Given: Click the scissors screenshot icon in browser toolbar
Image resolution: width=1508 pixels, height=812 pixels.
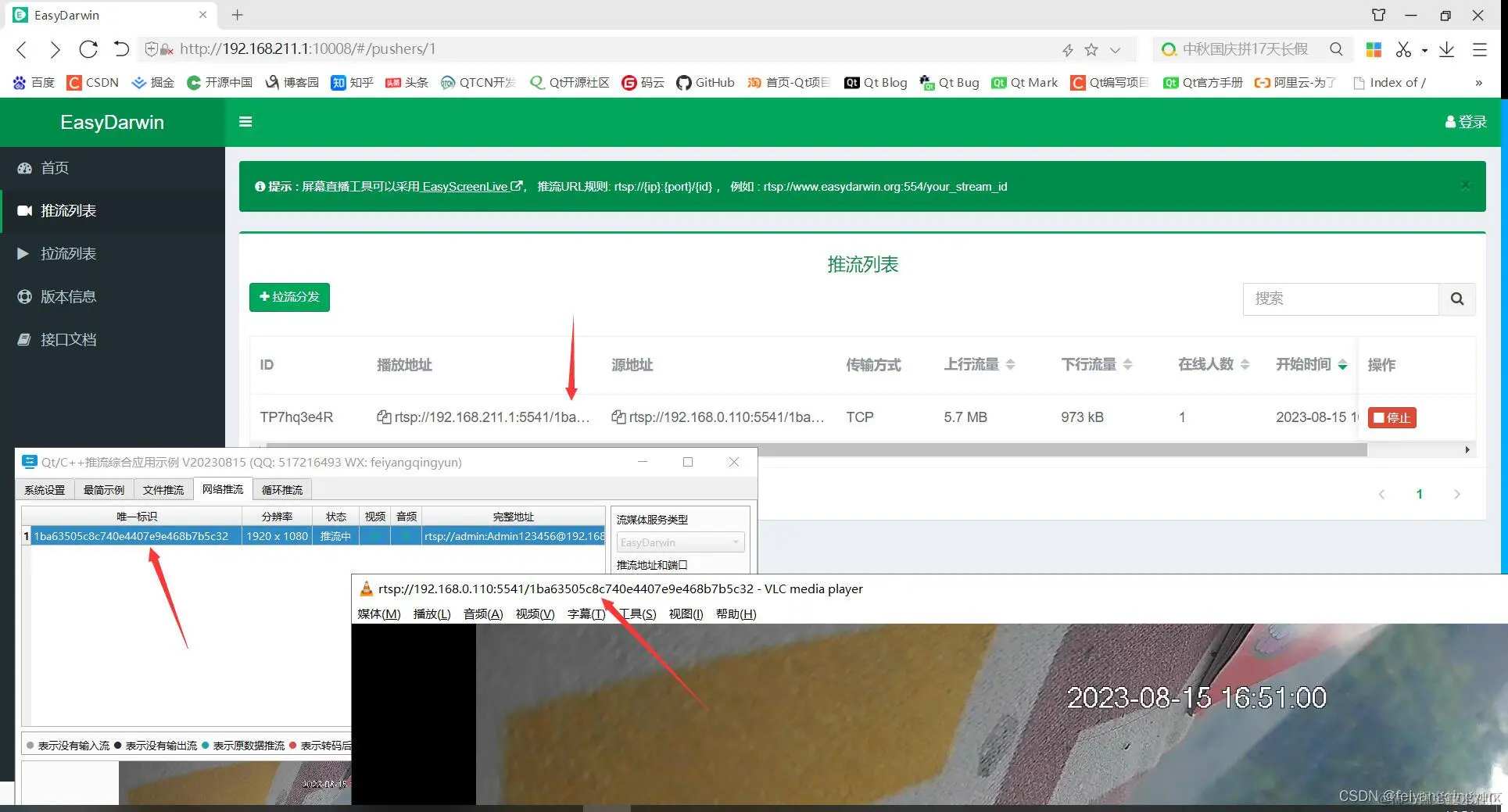Looking at the screenshot, I should click(1405, 49).
